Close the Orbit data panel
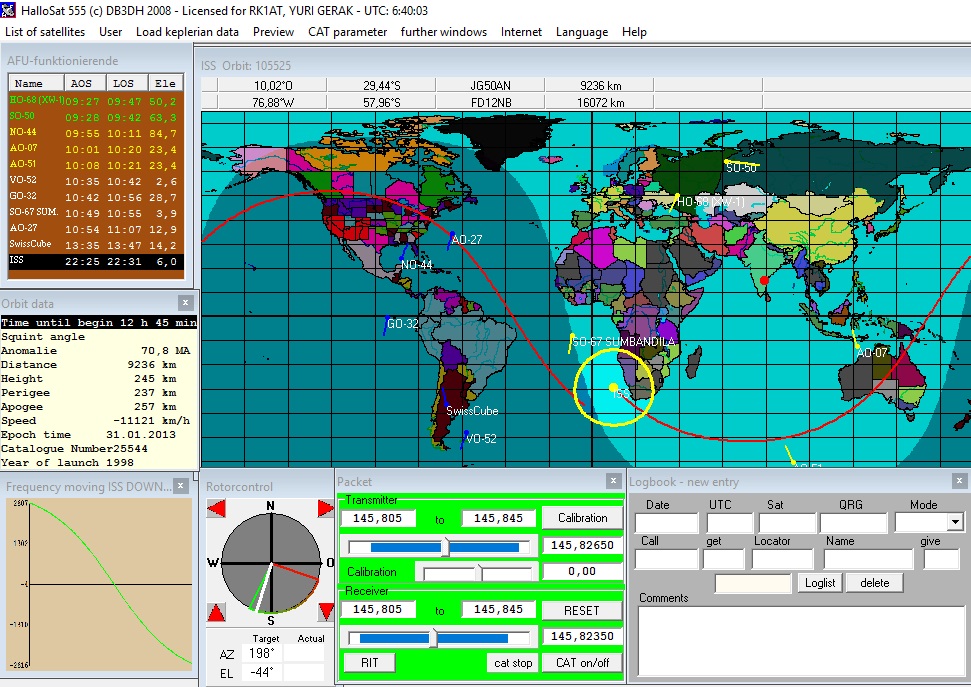This screenshot has height=687, width=971. click(185, 303)
